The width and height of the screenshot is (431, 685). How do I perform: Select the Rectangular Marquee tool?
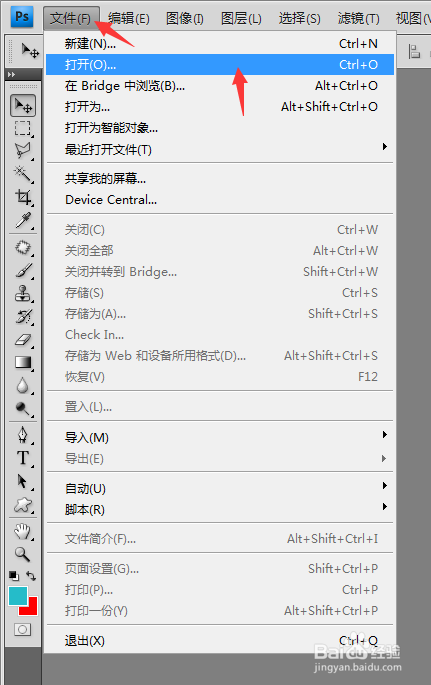pos(23,128)
